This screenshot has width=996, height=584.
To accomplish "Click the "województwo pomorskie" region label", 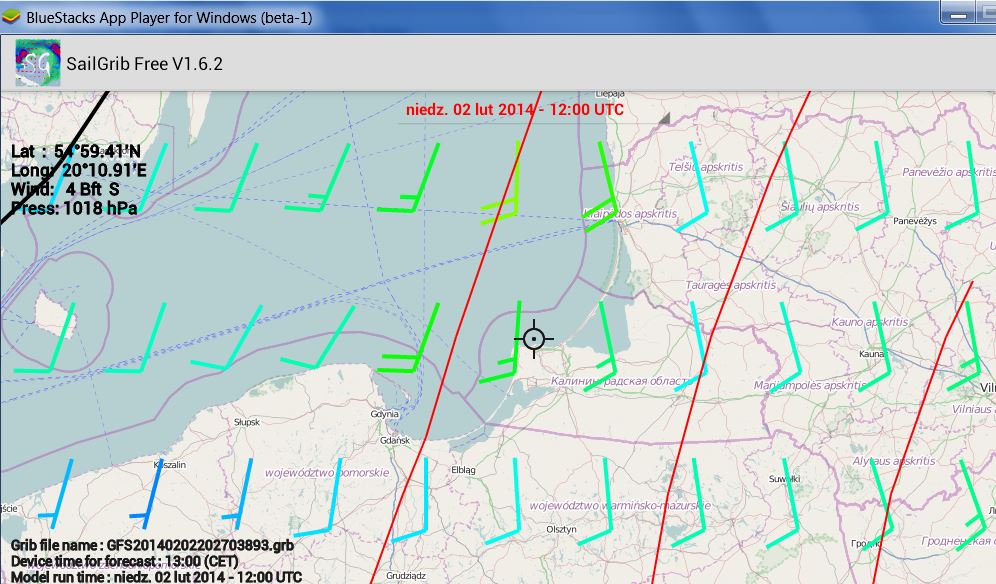I will [x=327, y=473].
